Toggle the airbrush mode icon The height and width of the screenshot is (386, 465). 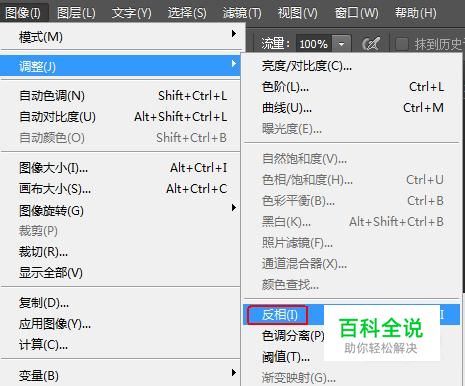point(371,44)
